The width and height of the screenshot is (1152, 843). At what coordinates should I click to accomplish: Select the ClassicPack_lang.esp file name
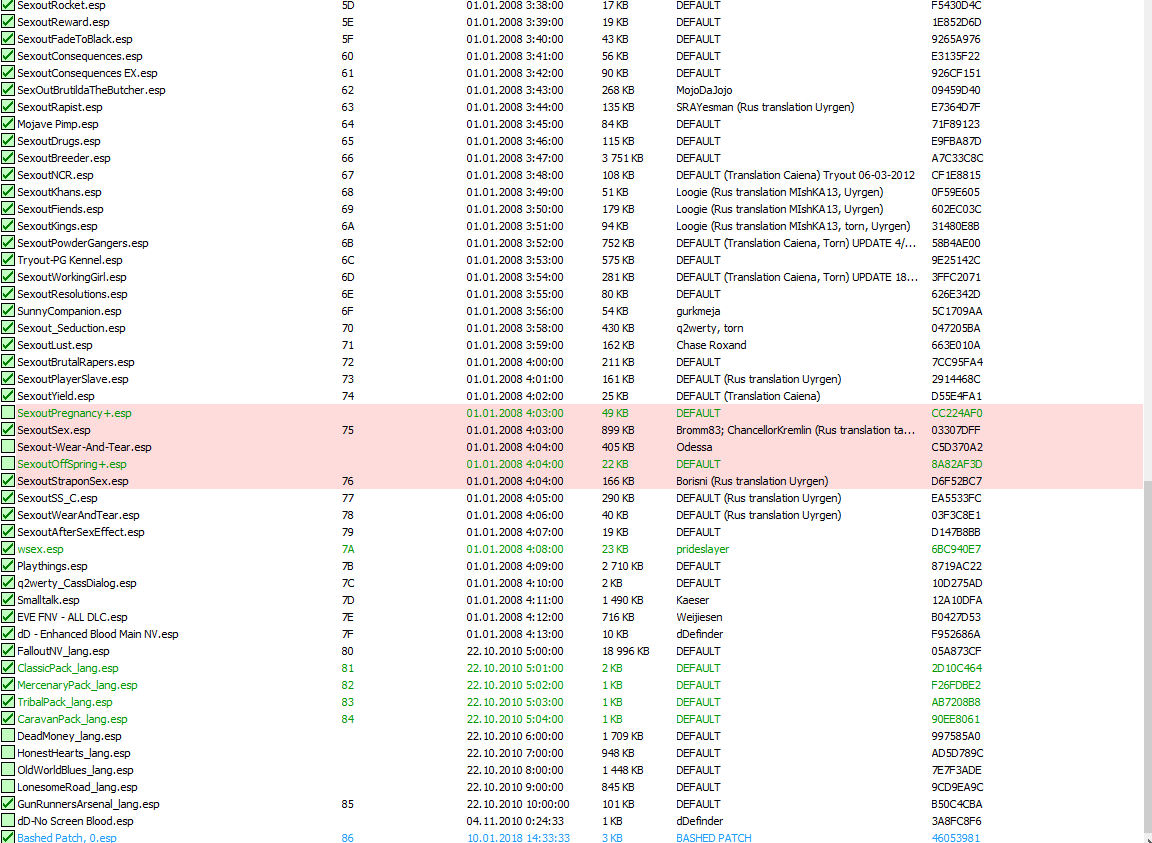[x=67, y=668]
